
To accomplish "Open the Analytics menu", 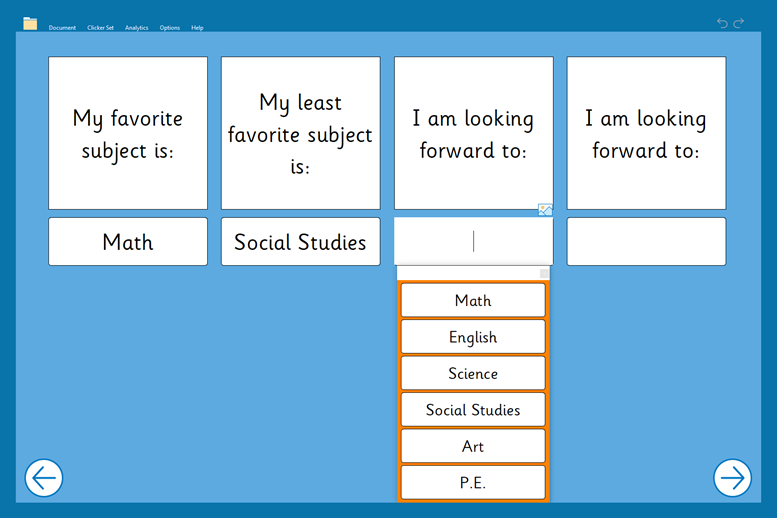I will [136, 28].
